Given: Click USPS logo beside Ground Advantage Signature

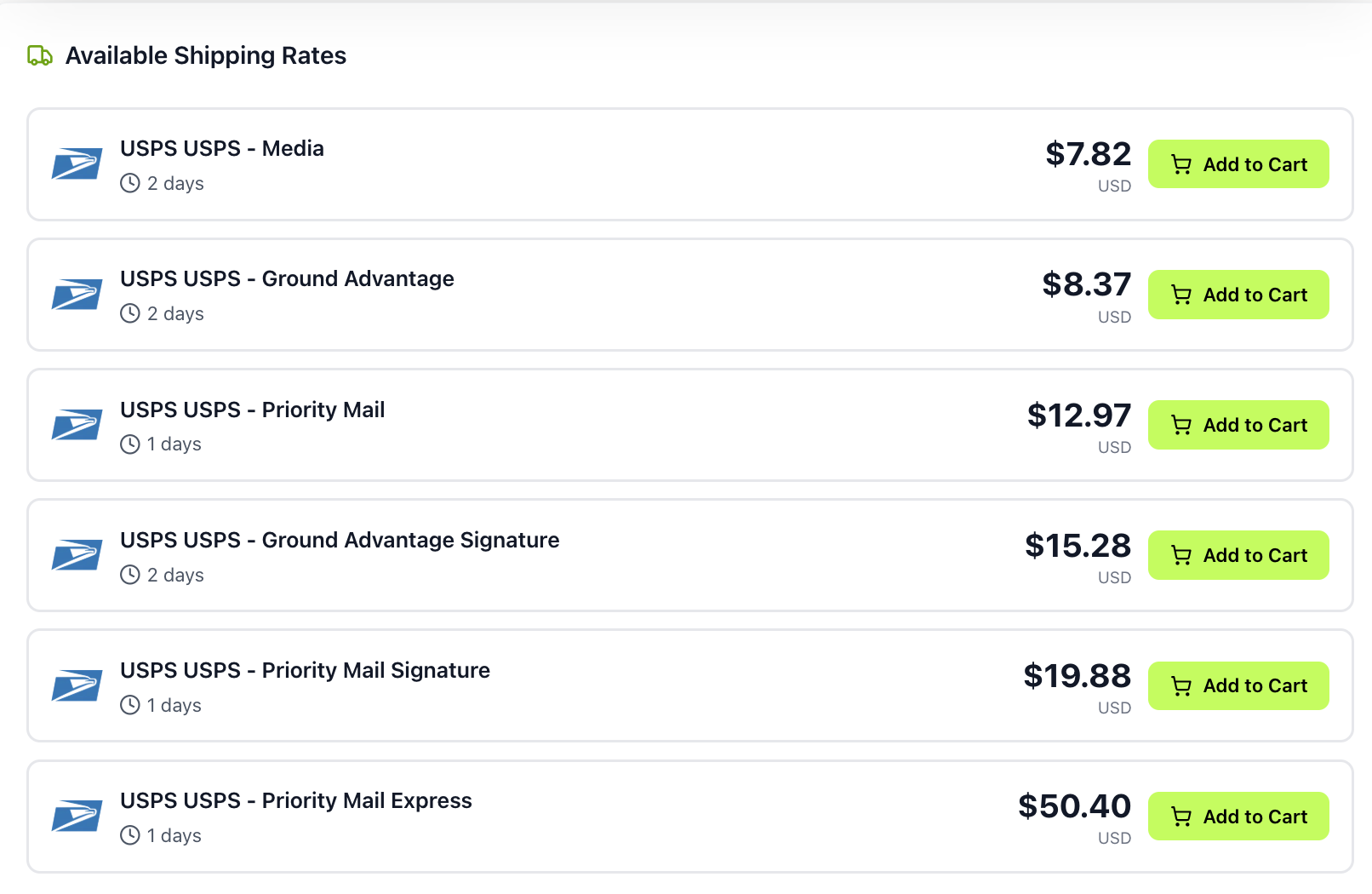Looking at the screenshot, I should (x=77, y=555).
